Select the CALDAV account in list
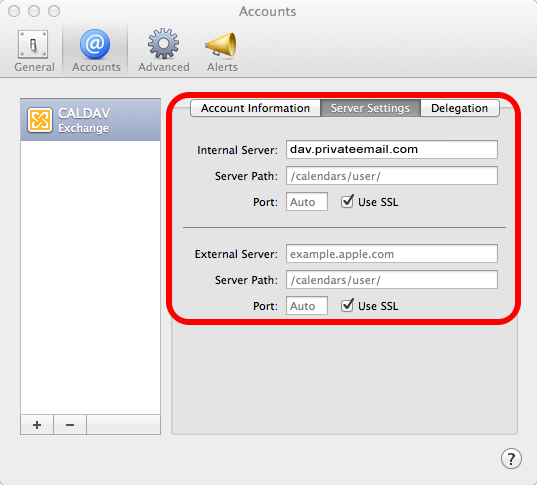The height and width of the screenshot is (485, 537). point(90,120)
